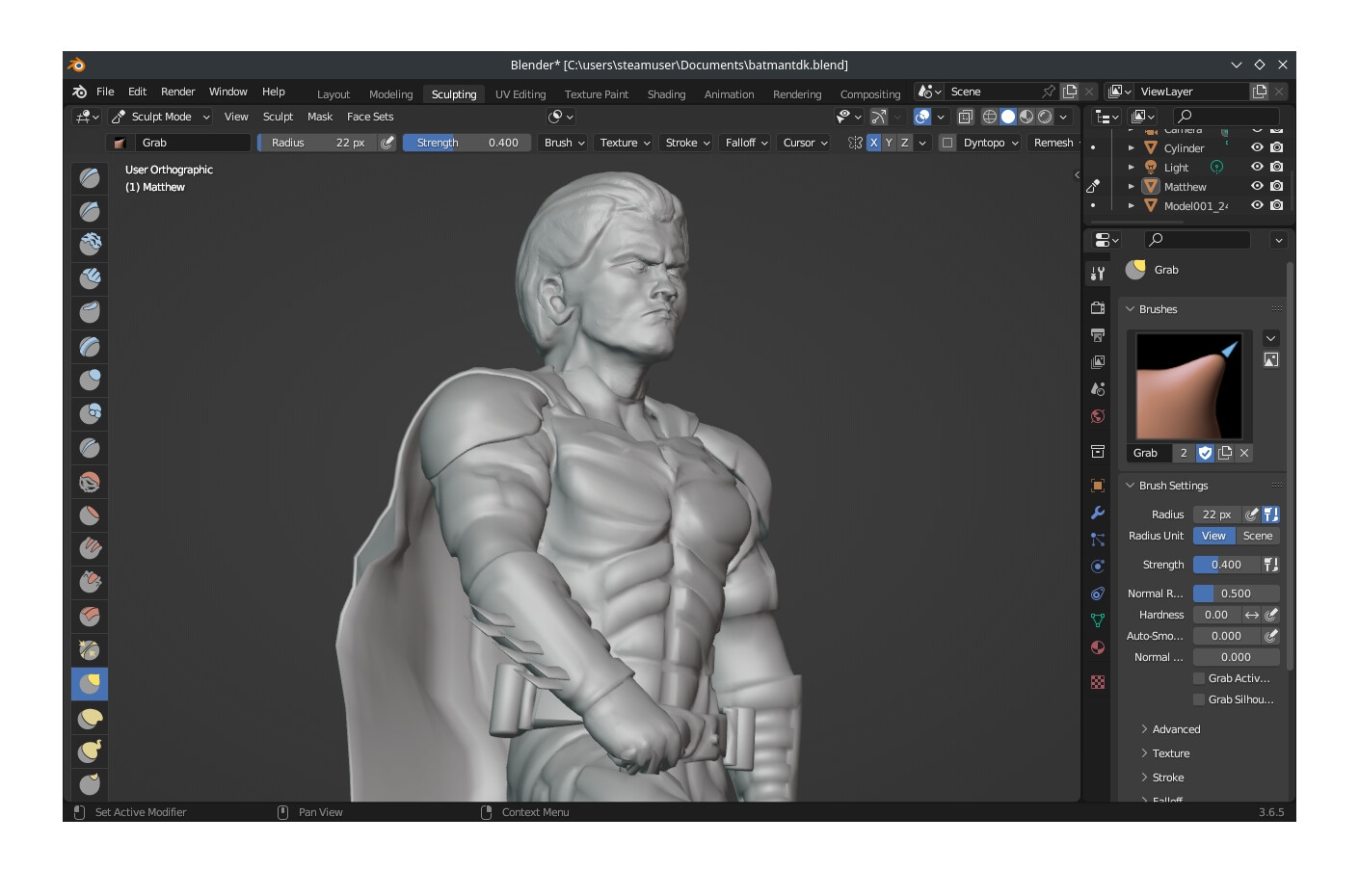Image resolution: width=1359 pixels, height=896 pixels.
Task: Adjust the header Radius slider
Action: pyautogui.click(x=317, y=143)
